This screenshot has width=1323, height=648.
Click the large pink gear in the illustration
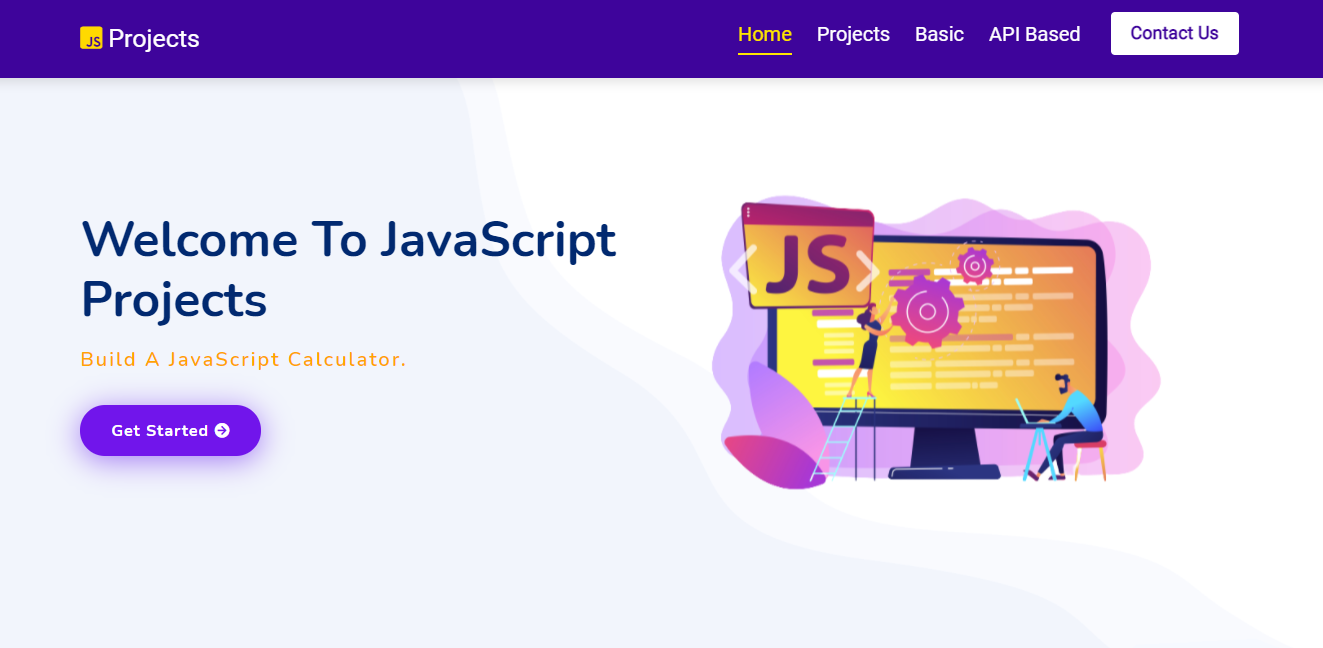click(x=927, y=312)
